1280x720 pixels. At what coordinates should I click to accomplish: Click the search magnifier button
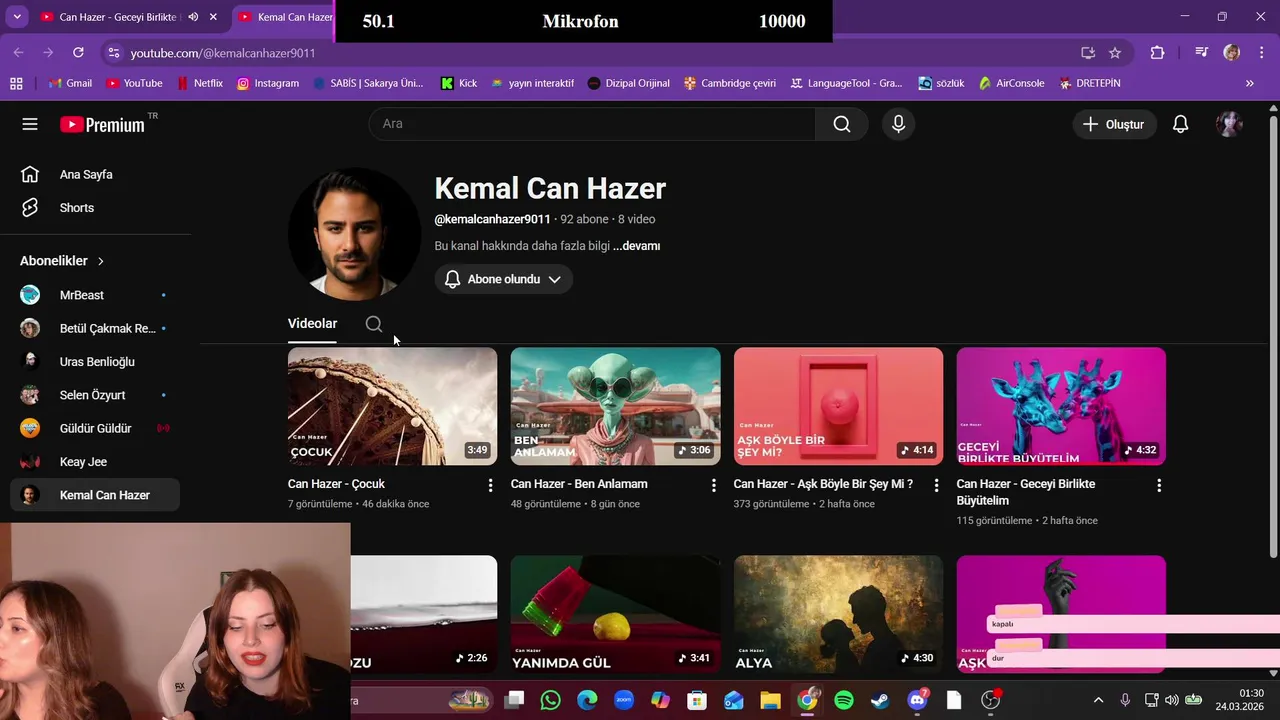(842, 124)
